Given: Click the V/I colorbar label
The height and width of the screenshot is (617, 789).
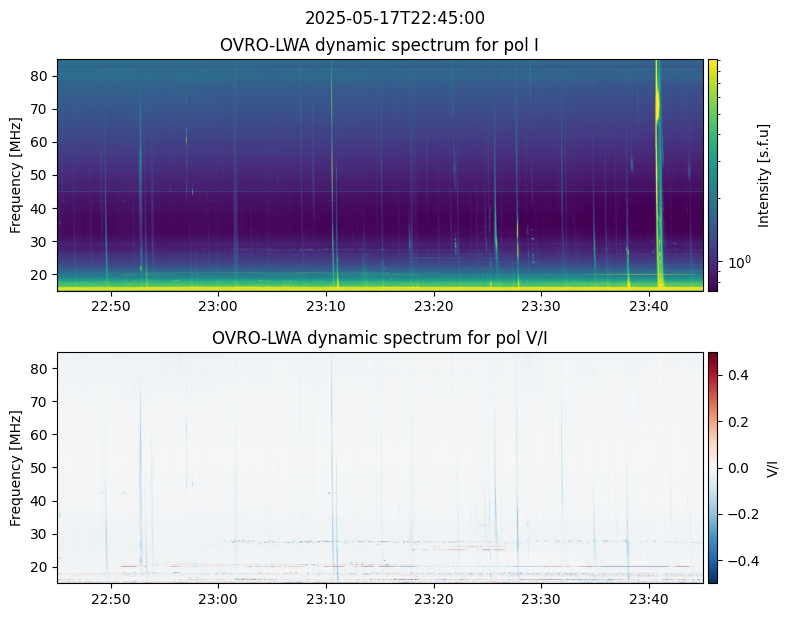Looking at the screenshot, I should (x=772, y=467).
